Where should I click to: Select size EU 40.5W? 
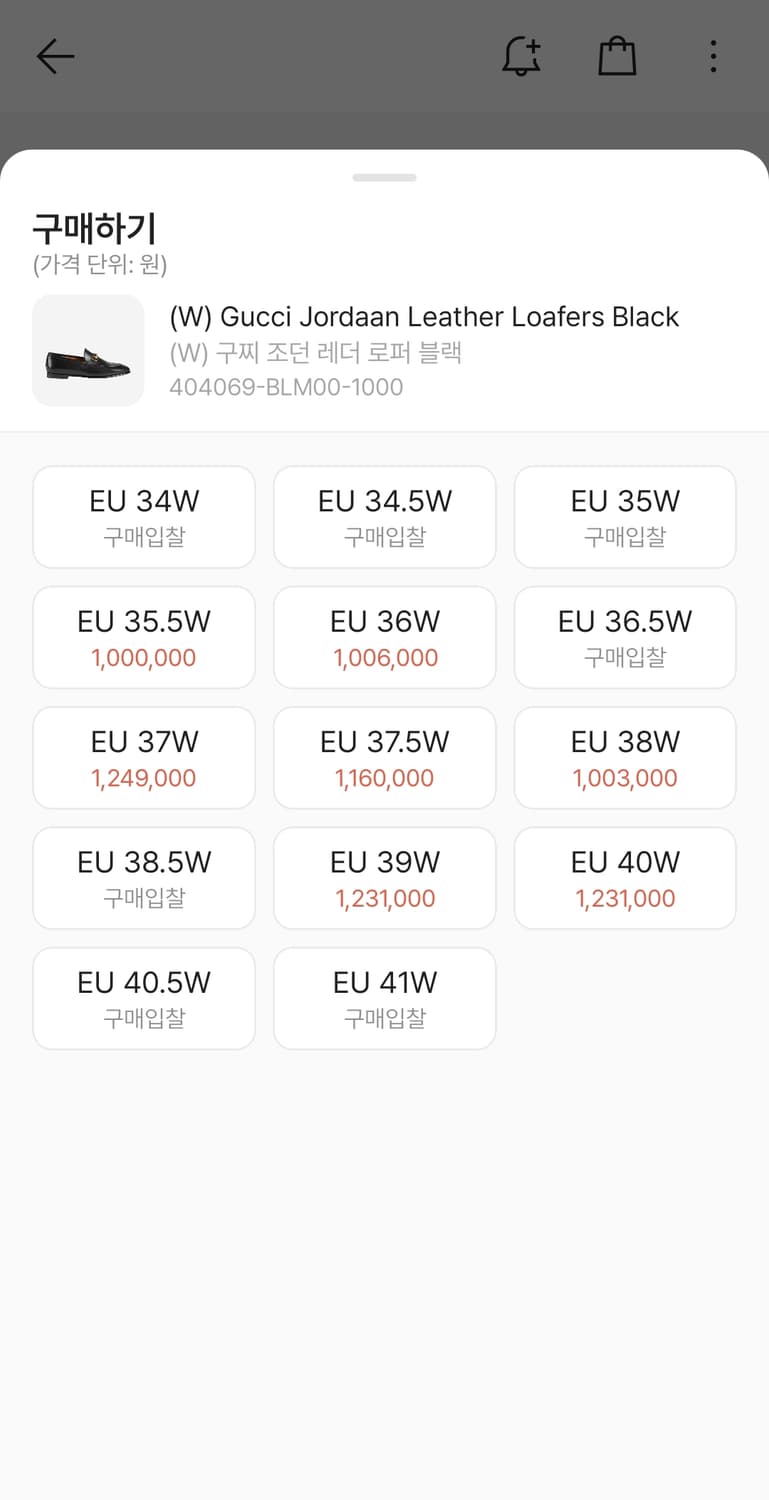pyautogui.click(x=144, y=998)
